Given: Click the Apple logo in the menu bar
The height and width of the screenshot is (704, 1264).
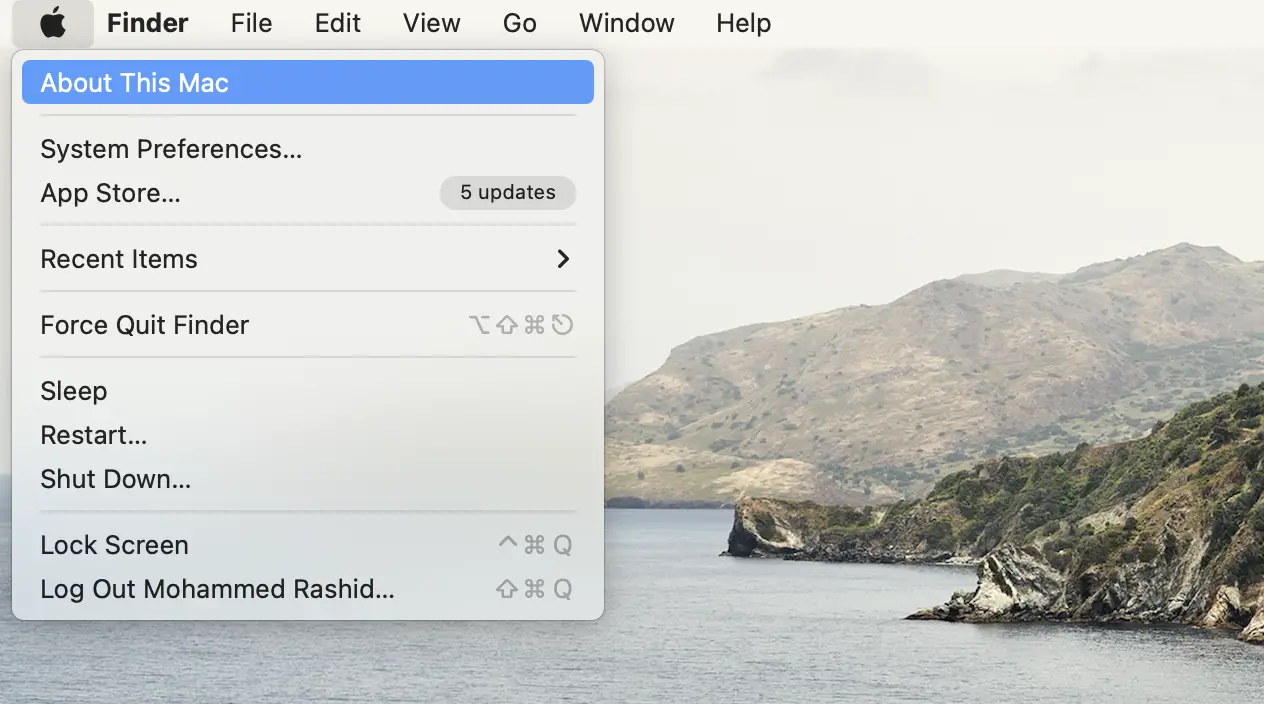Looking at the screenshot, I should 53,23.
